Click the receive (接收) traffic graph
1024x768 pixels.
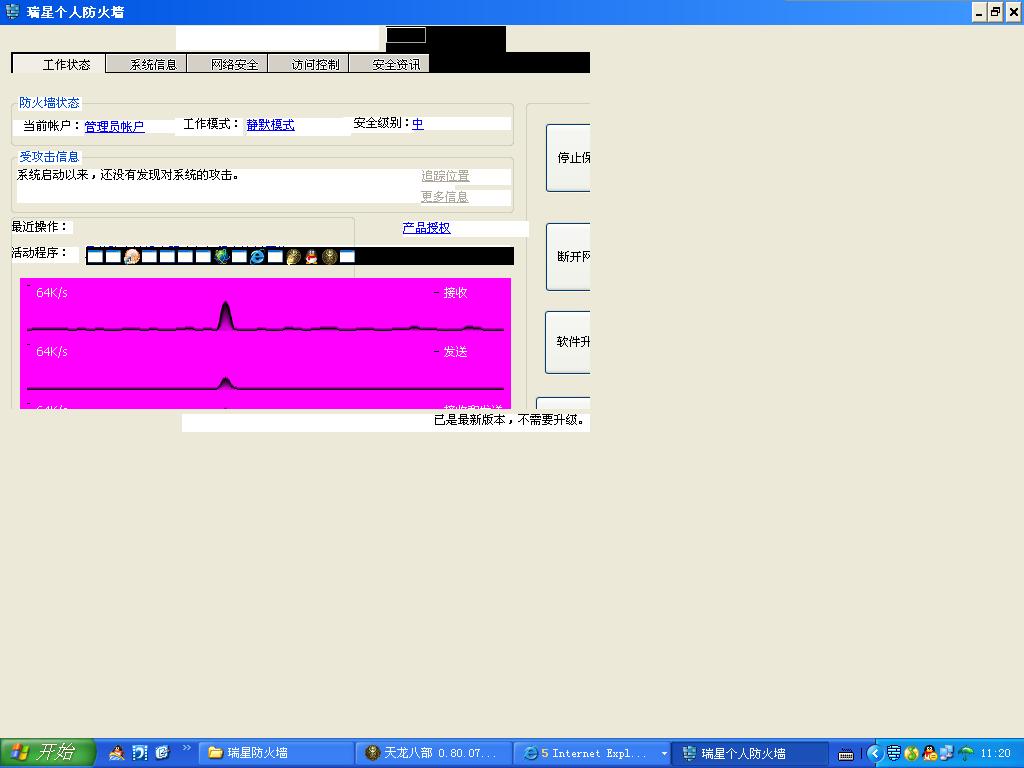265,308
